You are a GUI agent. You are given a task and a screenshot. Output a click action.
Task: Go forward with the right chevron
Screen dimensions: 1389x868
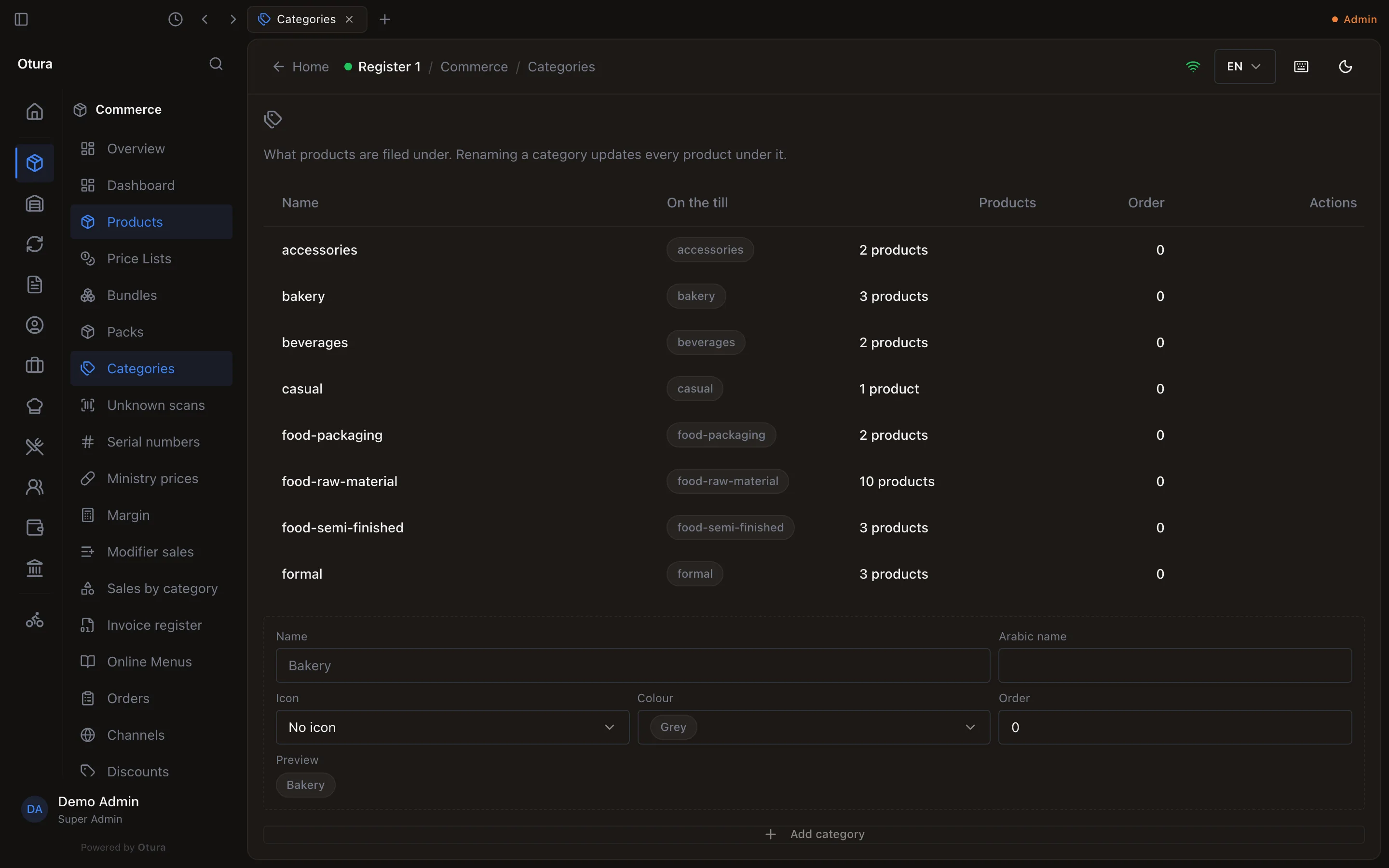(233, 19)
